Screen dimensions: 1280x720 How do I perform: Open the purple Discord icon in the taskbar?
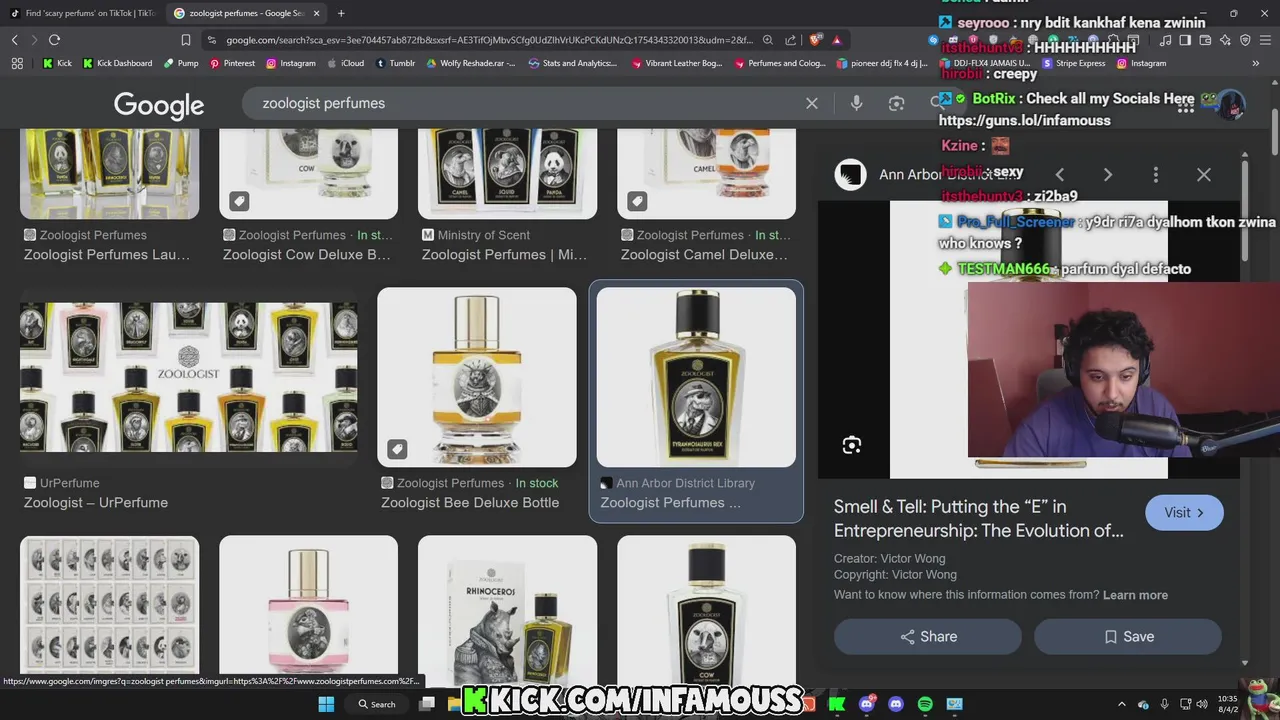pyautogui.click(x=896, y=704)
